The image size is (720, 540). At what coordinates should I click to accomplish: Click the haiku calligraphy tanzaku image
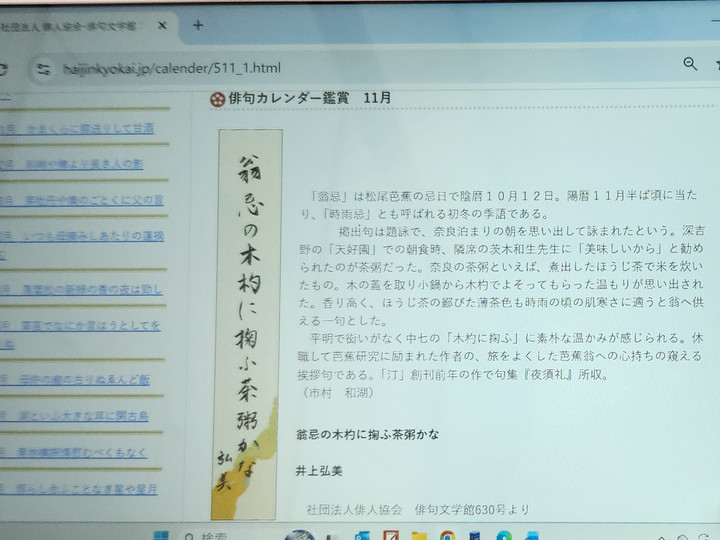click(x=247, y=320)
